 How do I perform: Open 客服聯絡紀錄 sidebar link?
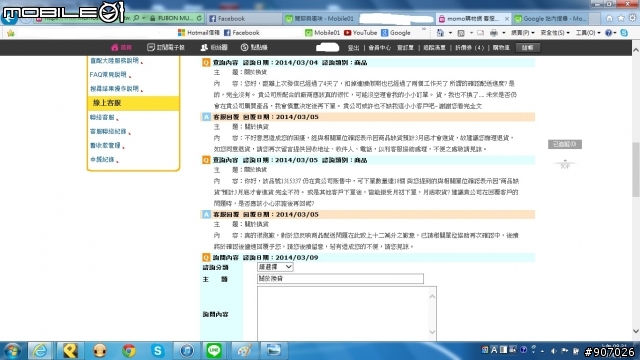tap(108, 131)
